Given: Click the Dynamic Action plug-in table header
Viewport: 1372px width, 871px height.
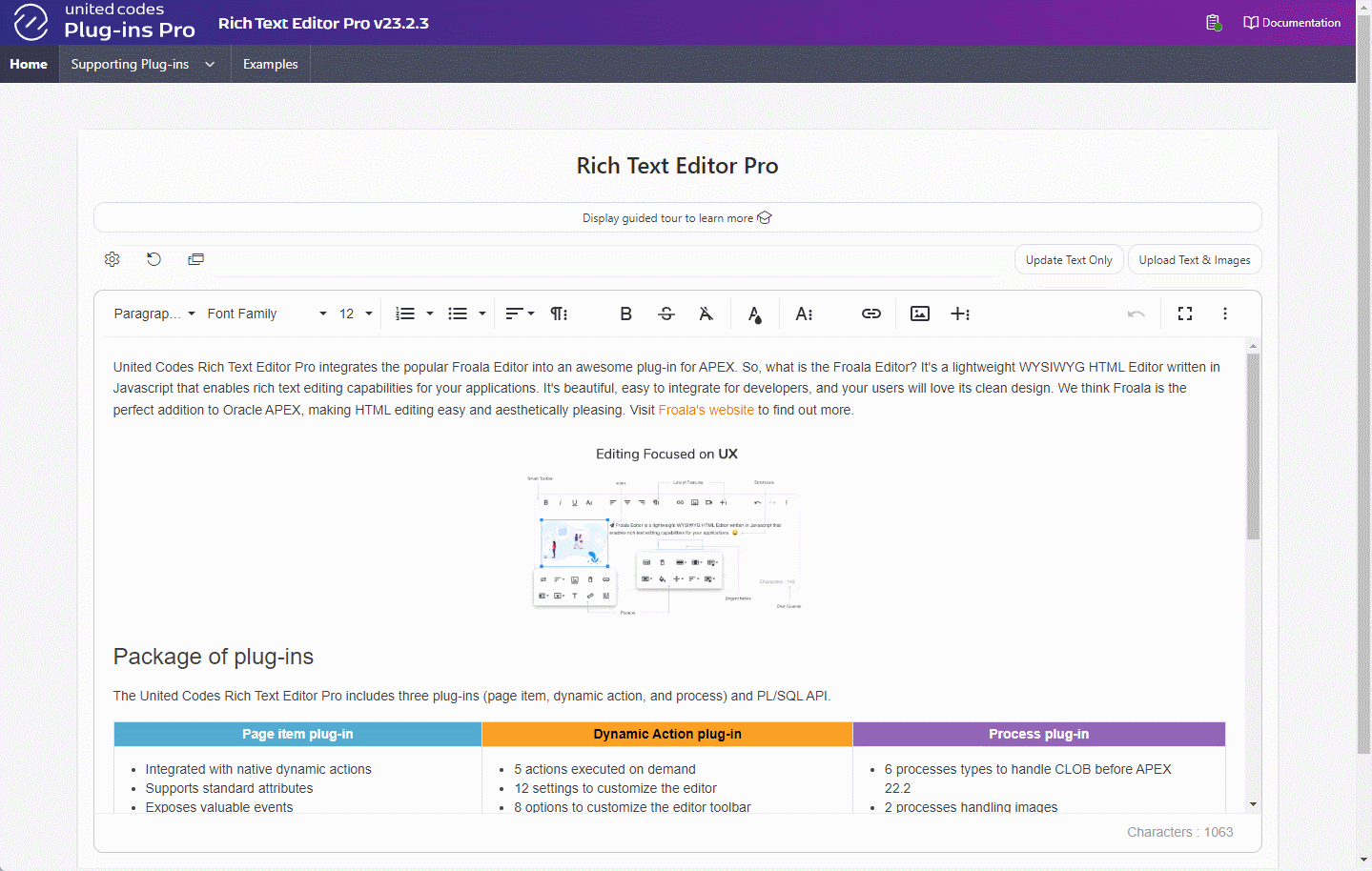Looking at the screenshot, I should click(x=667, y=734).
